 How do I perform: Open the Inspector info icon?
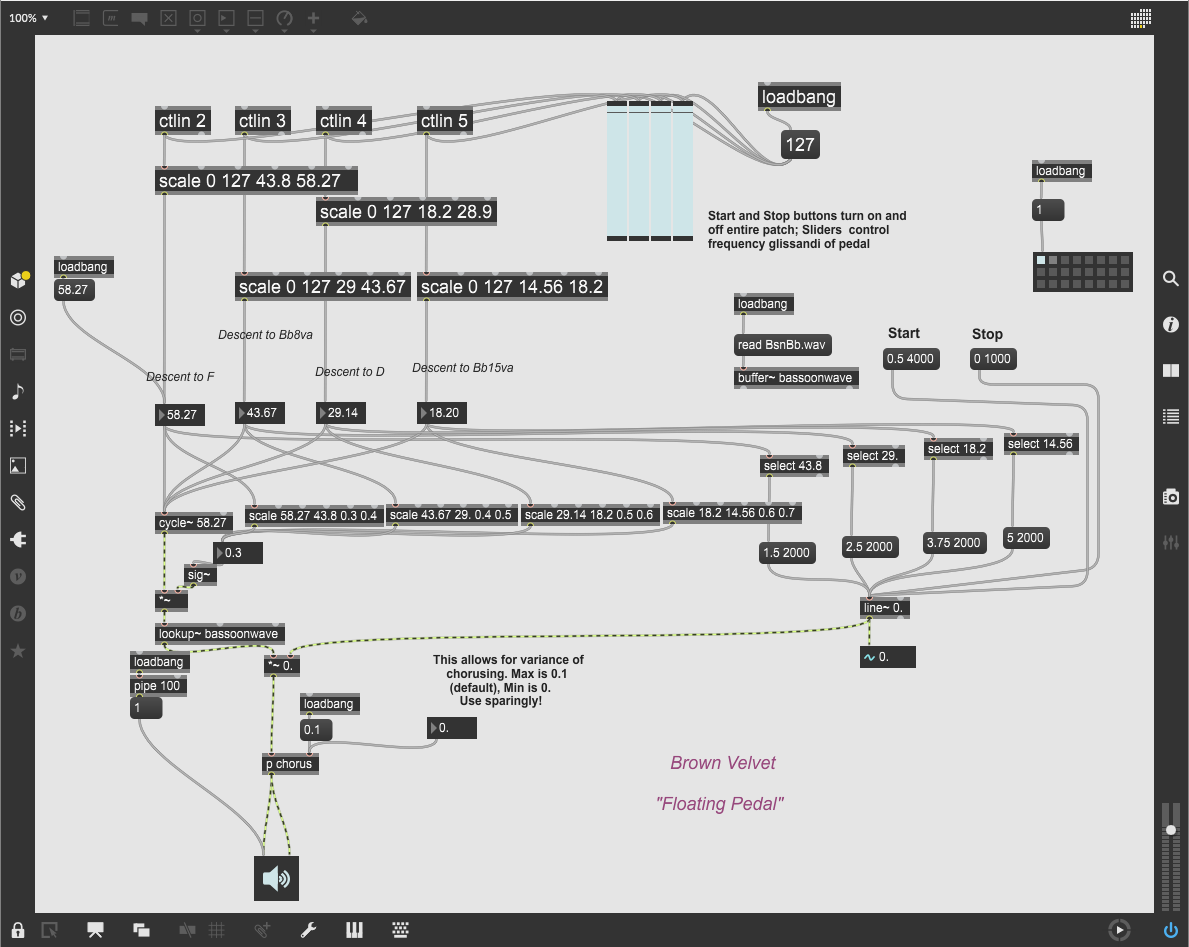[x=1171, y=325]
